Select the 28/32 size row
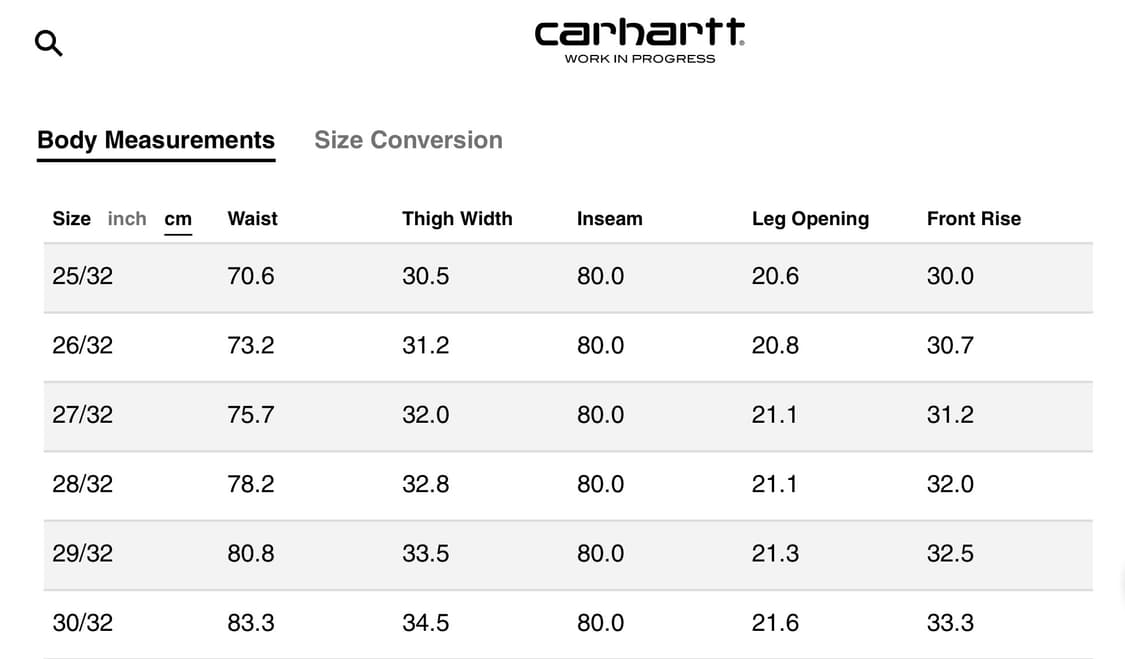Screen dimensions: 1125x659 83,485
